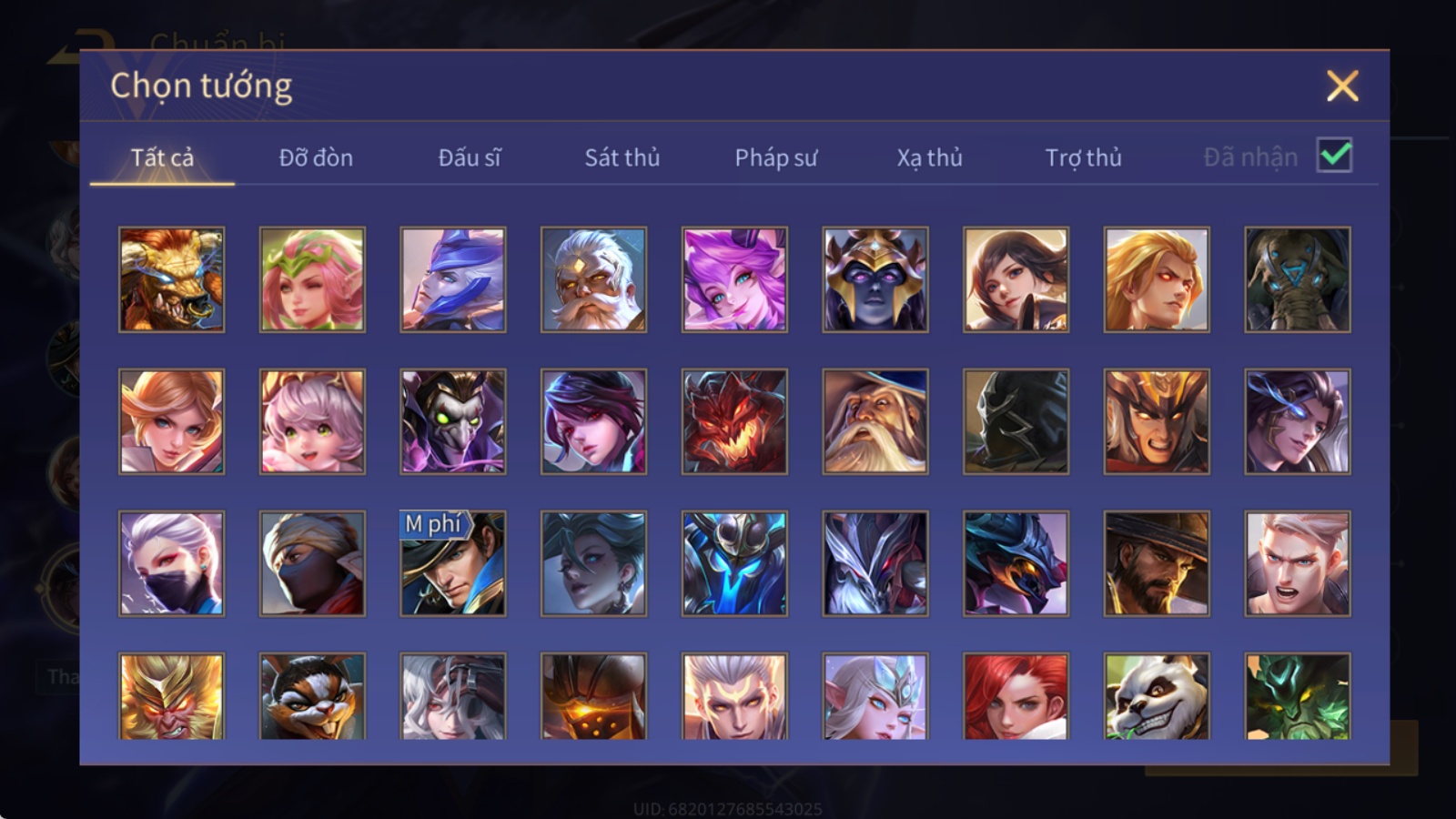Open the "Sát thủ" tab
The height and width of the screenshot is (819, 1456).
click(622, 157)
